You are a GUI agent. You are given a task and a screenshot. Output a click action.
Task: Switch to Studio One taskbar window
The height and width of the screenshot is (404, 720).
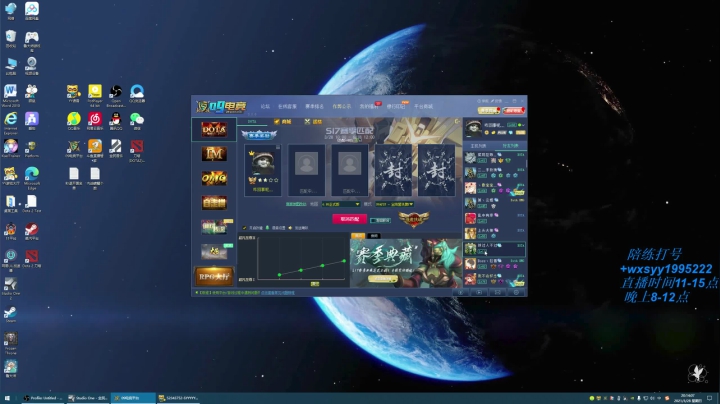(x=88, y=398)
